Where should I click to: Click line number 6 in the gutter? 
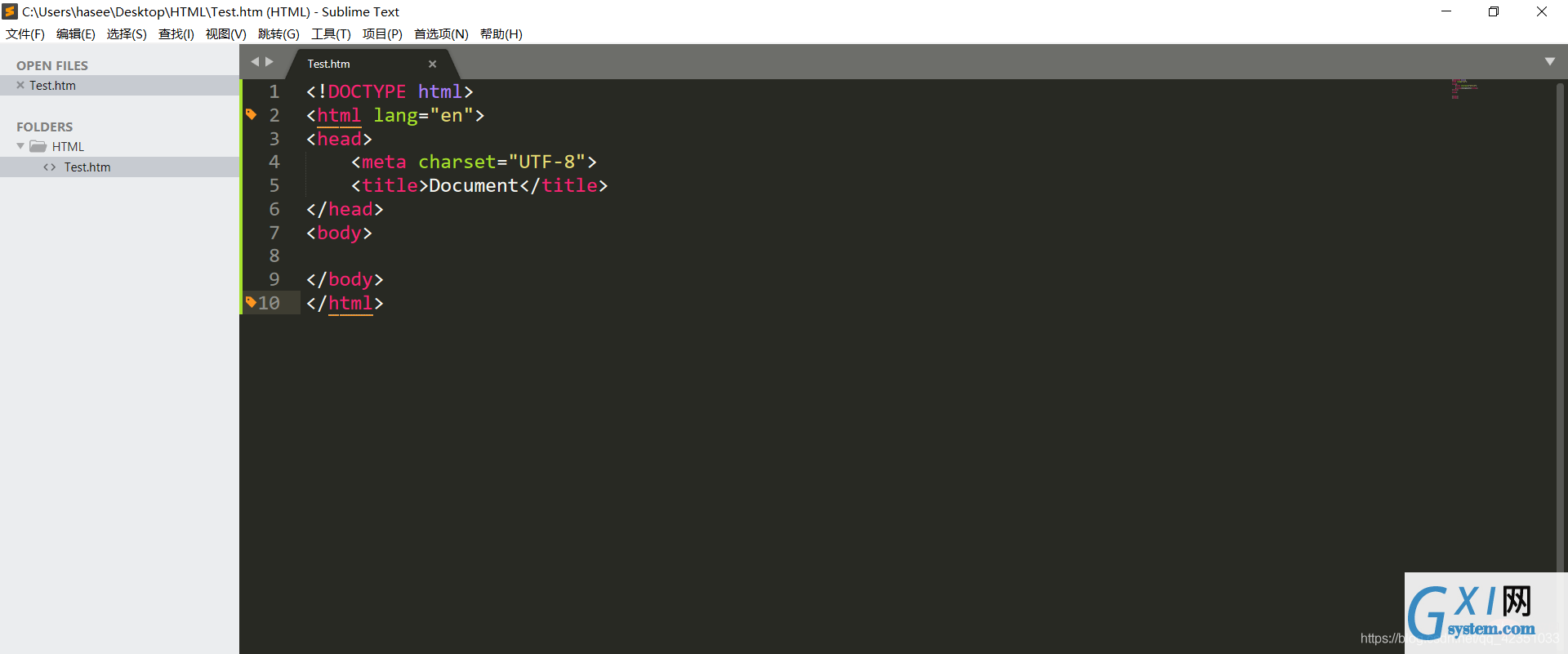(x=274, y=209)
